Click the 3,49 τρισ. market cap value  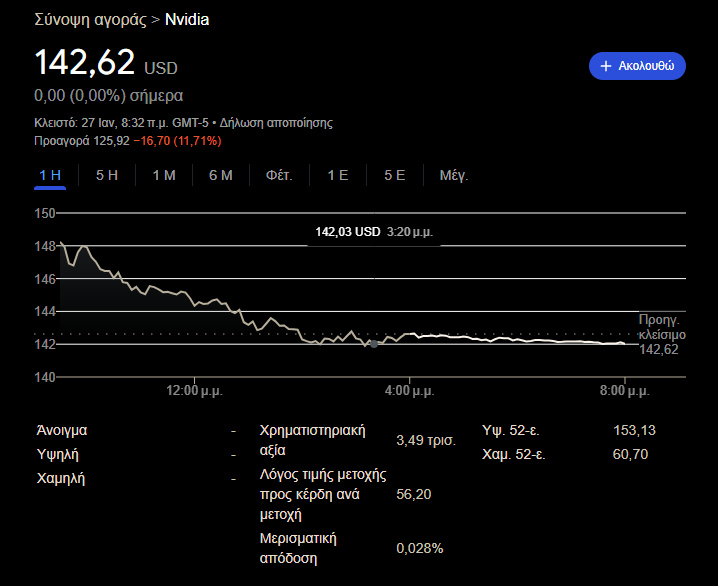(x=426, y=440)
